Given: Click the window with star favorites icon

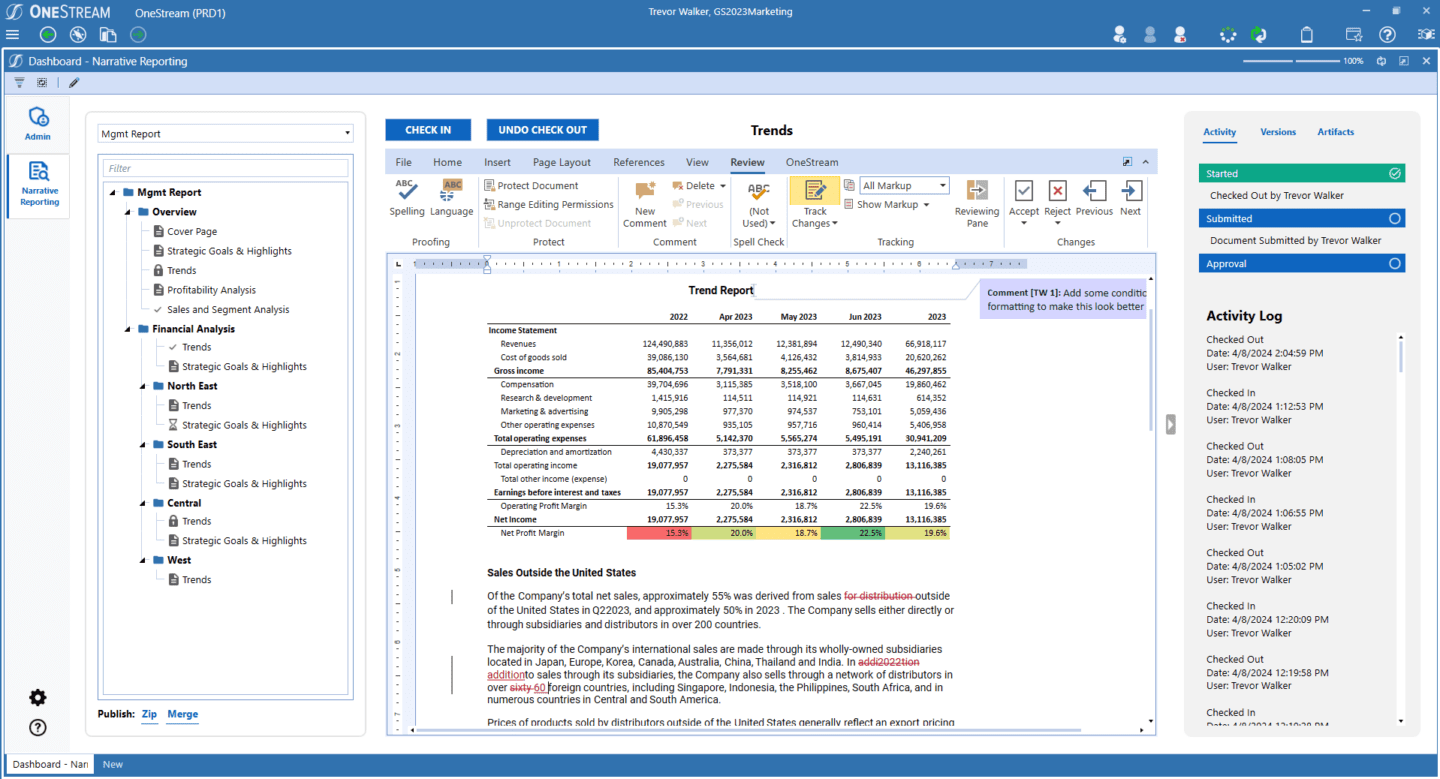Looking at the screenshot, I should click(1354, 35).
